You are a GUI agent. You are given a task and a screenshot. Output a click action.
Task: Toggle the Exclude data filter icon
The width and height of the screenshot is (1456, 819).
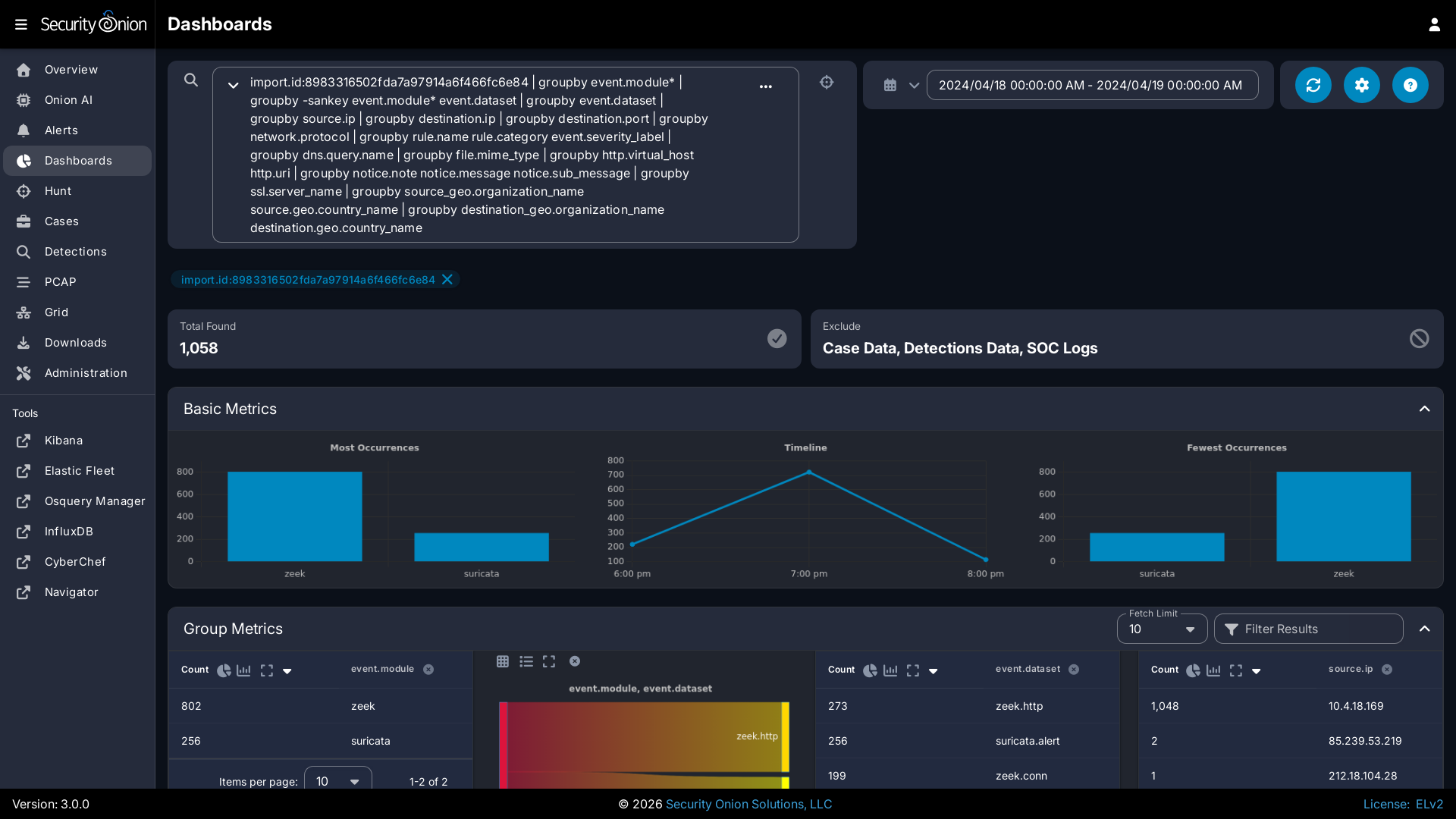click(x=1419, y=338)
